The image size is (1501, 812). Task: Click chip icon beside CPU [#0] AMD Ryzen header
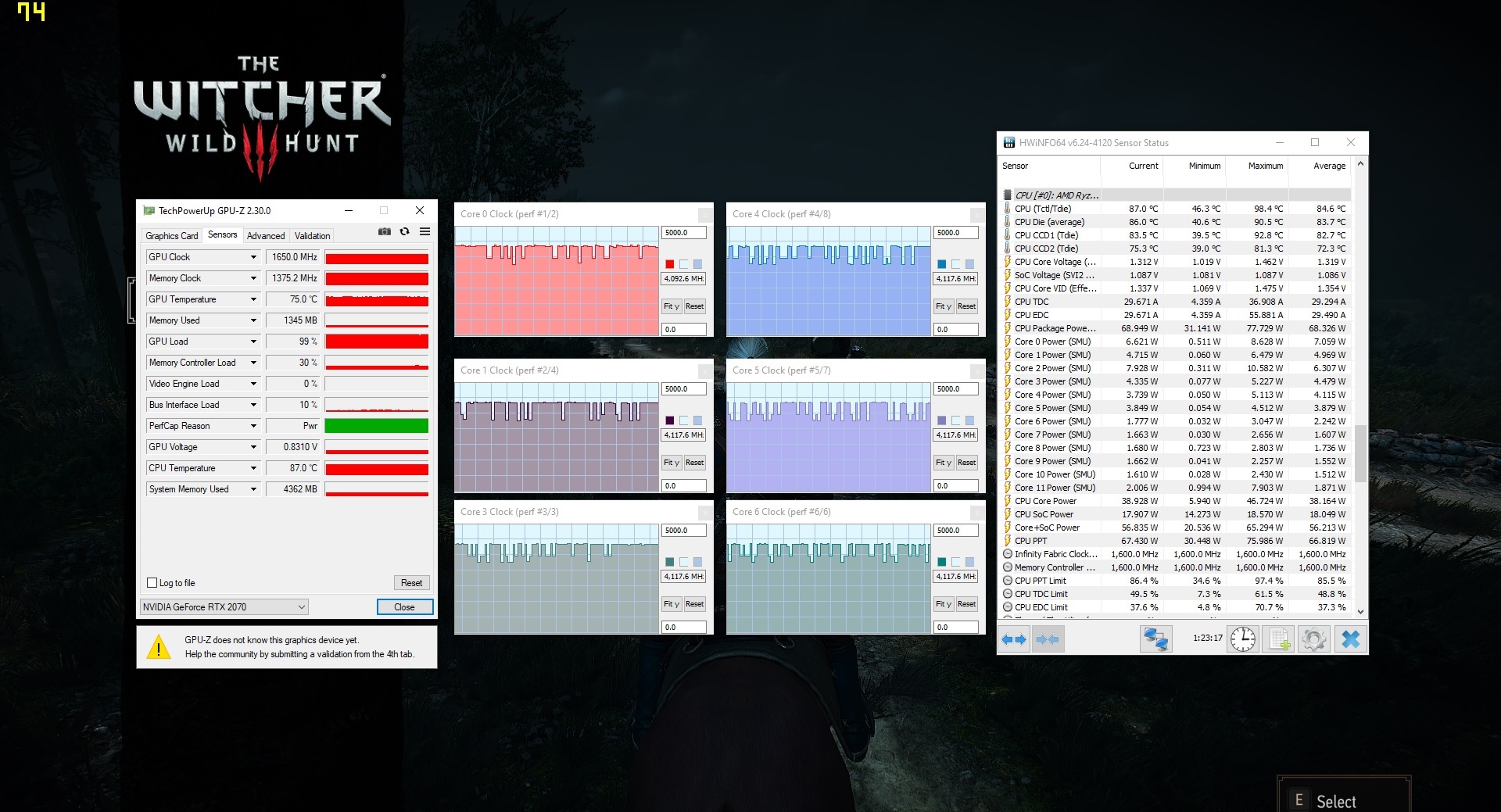click(1007, 195)
